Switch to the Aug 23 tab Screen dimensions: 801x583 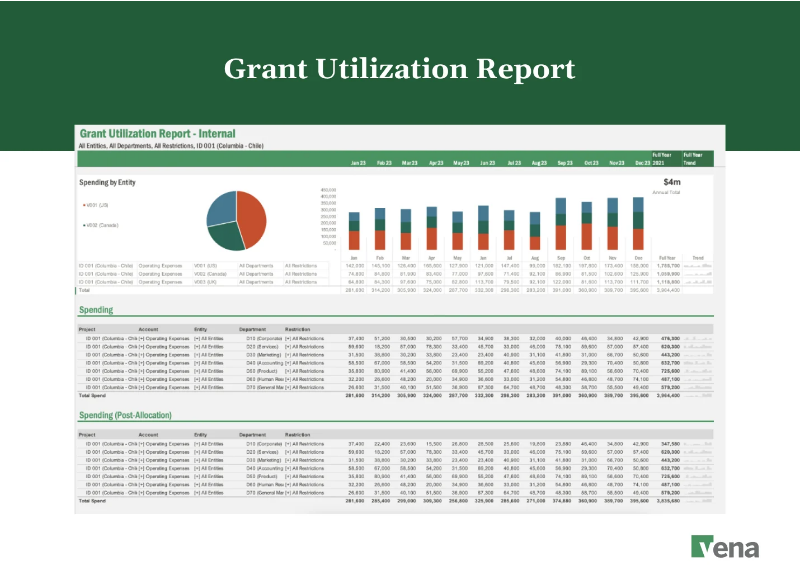coord(540,162)
